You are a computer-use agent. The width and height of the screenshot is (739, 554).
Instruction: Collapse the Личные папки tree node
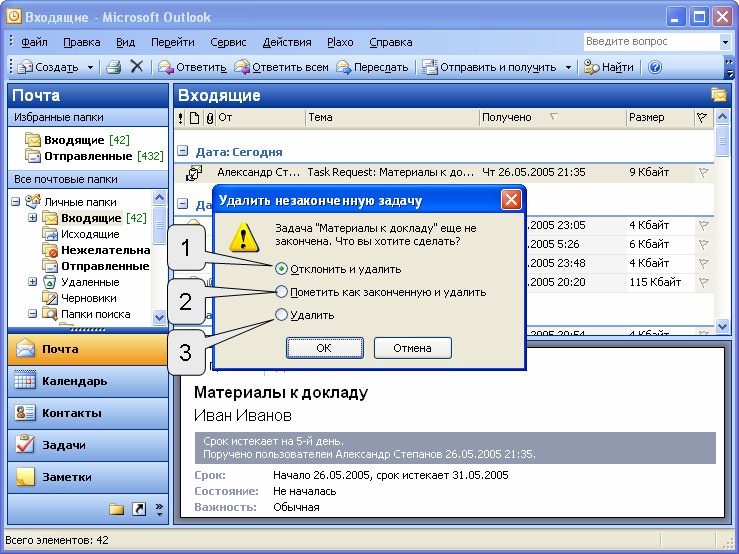16,202
